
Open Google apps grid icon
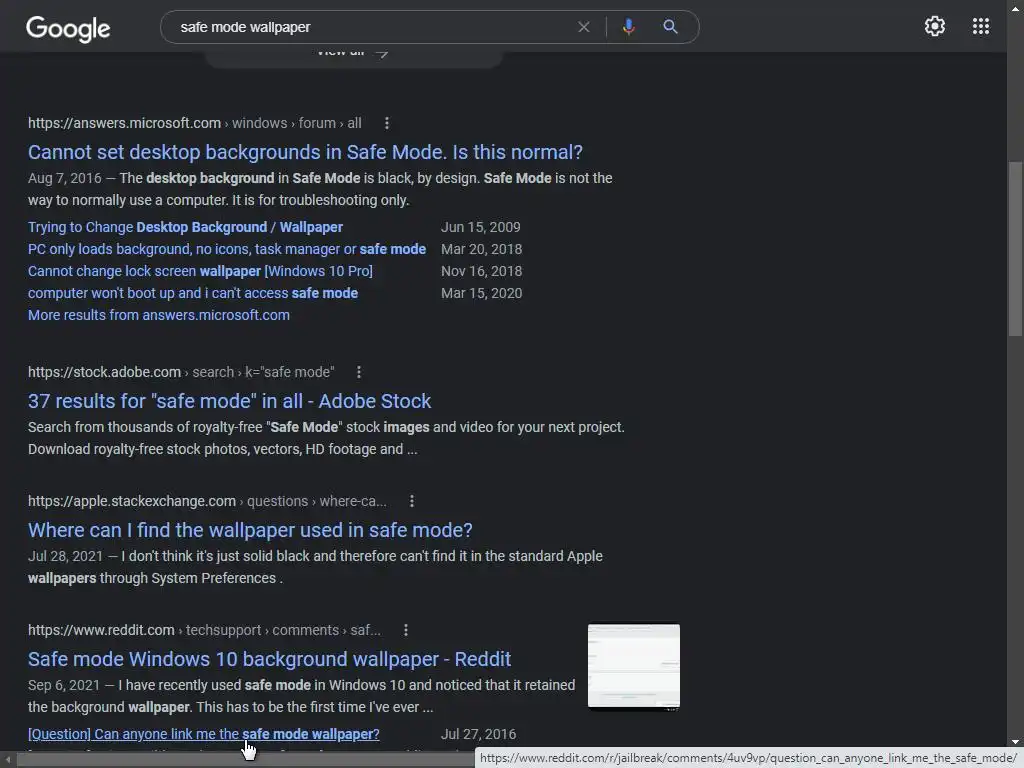click(980, 26)
